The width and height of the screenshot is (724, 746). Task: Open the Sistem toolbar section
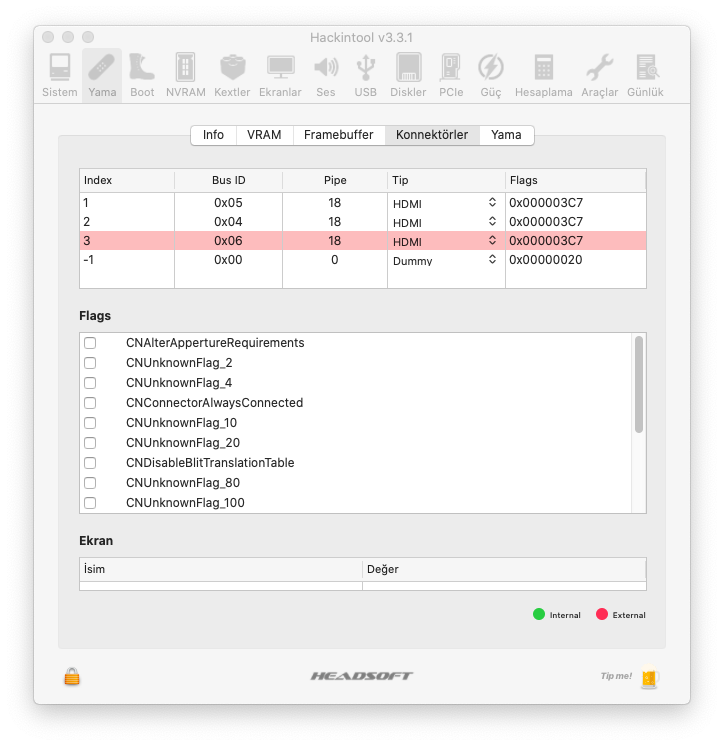tap(60, 75)
